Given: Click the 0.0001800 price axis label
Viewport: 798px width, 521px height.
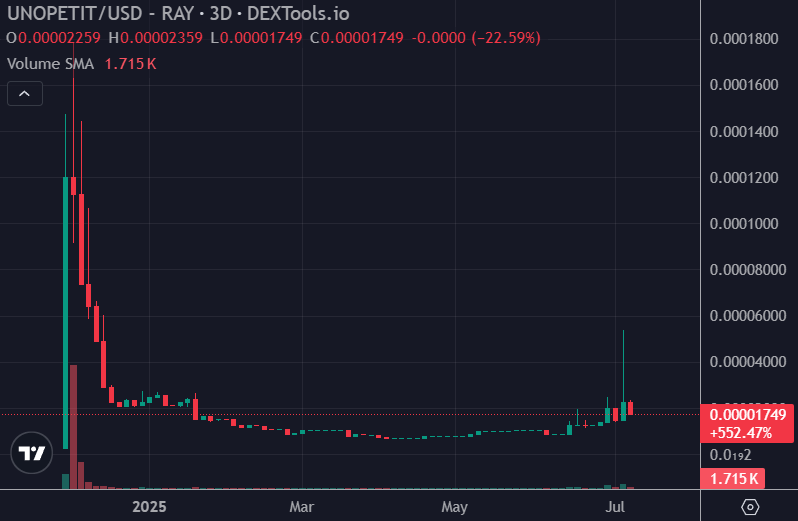Looking at the screenshot, I should tap(744, 39).
